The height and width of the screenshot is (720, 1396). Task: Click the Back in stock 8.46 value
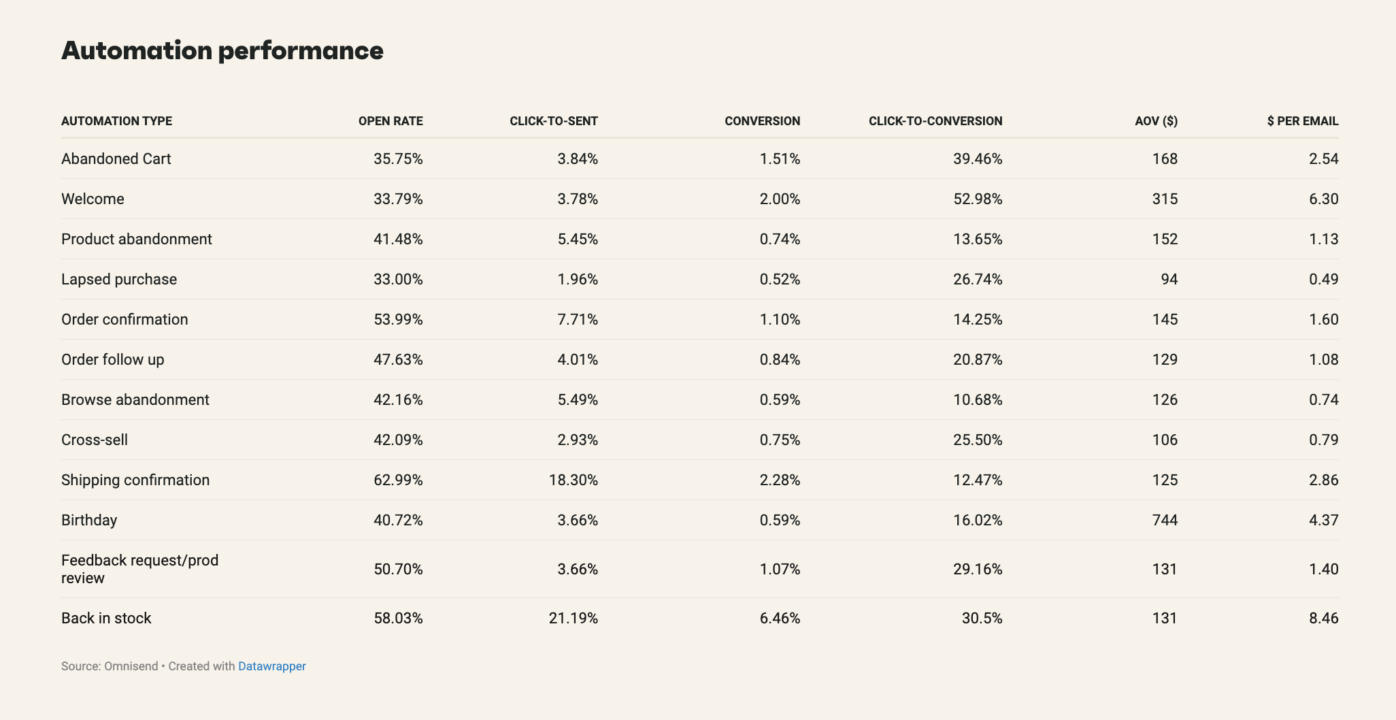[1323, 618]
